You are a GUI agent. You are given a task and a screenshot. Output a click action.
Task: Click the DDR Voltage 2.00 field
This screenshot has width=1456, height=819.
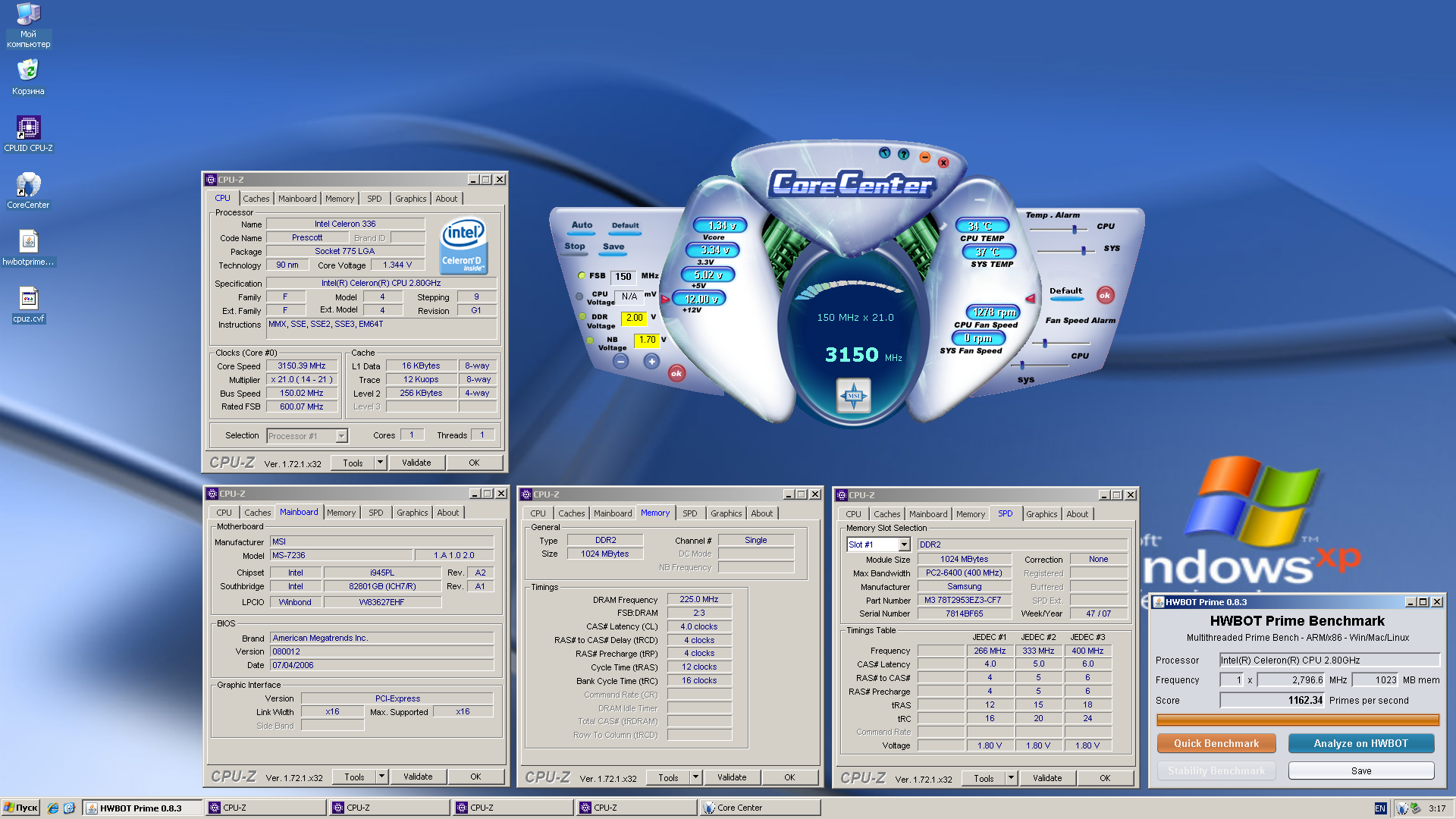click(634, 318)
